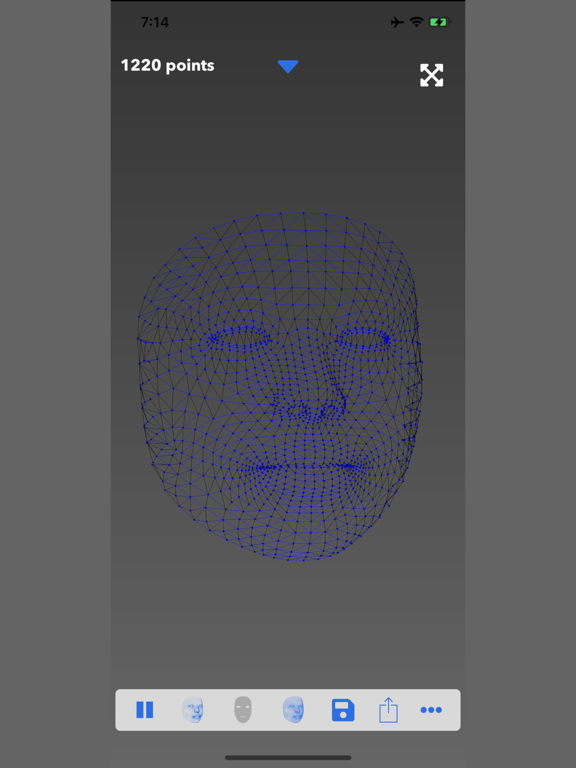Toggle fullscreen with the expand arrows icon
Image resolution: width=576 pixels, height=768 pixels.
432,75
